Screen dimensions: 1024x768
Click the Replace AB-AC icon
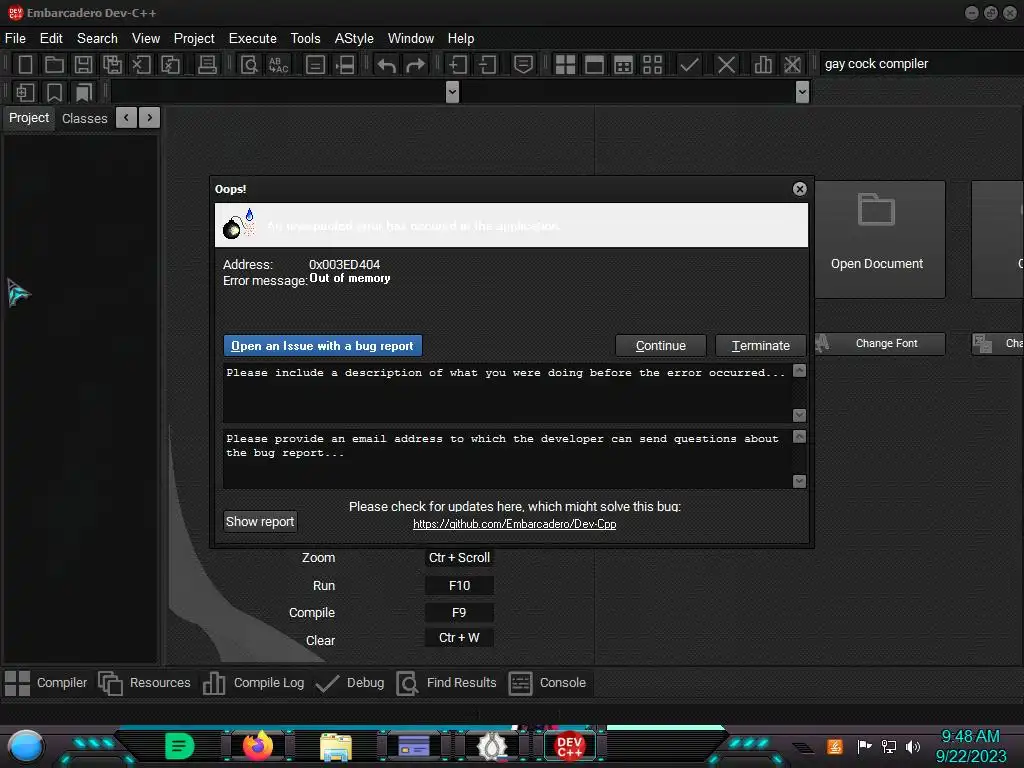tap(279, 65)
